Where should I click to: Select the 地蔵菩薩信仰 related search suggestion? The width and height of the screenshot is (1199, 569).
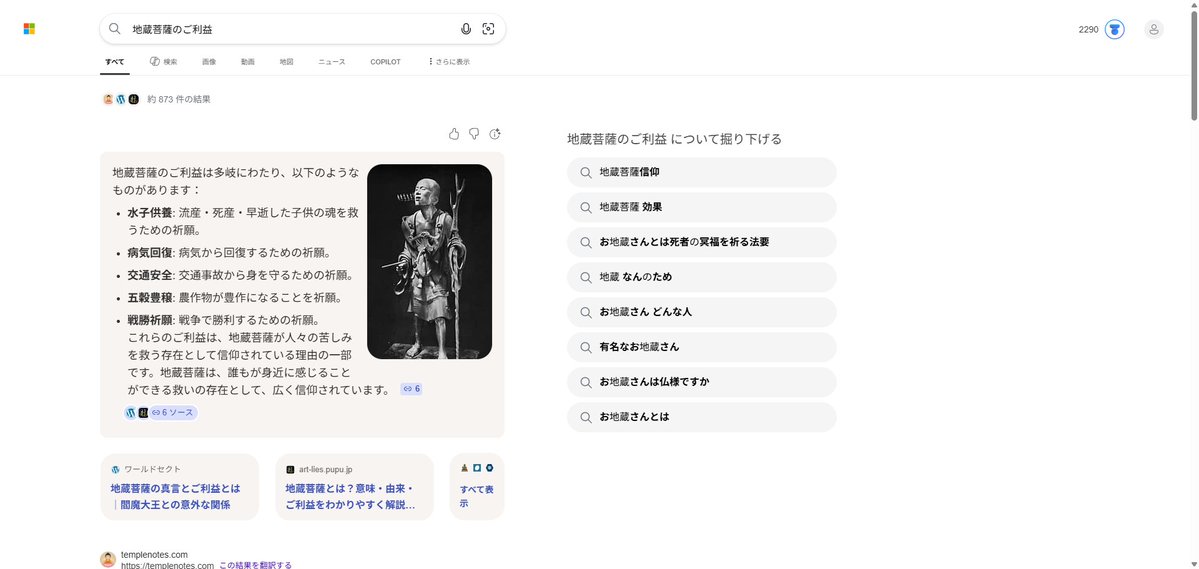[700, 172]
